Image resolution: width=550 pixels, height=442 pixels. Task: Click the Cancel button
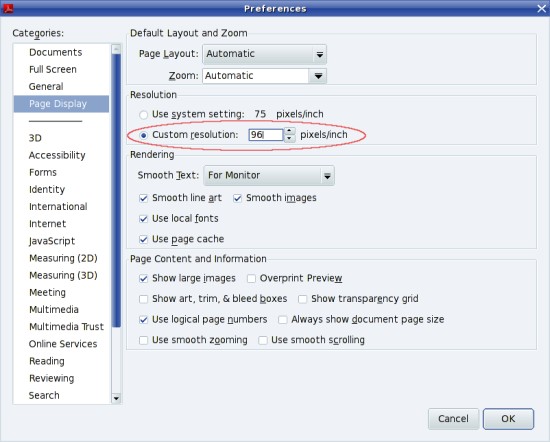453,419
